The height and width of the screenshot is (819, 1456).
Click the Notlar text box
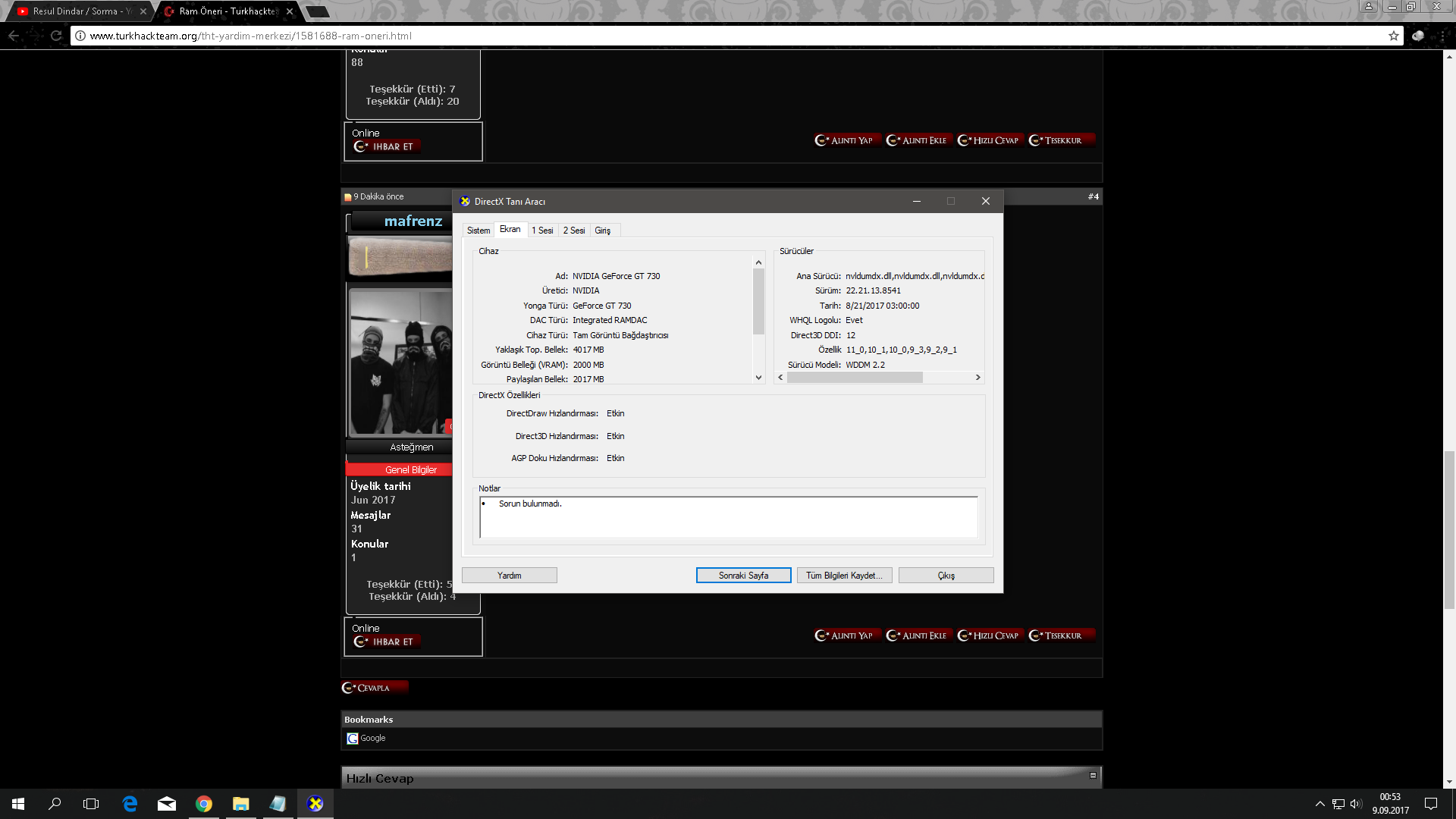click(x=728, y=517)
